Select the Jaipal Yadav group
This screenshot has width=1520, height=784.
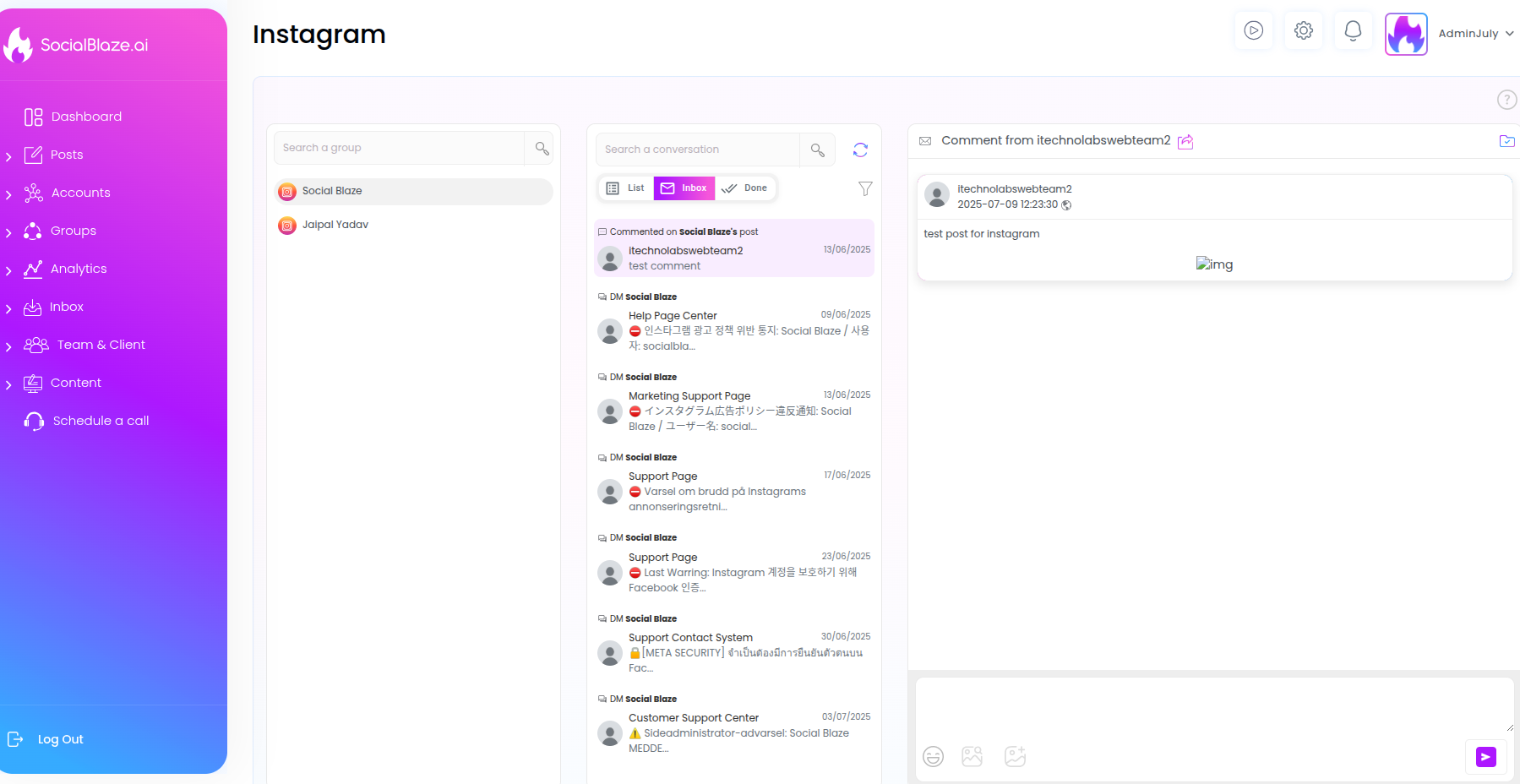click(x=413, y=225)
